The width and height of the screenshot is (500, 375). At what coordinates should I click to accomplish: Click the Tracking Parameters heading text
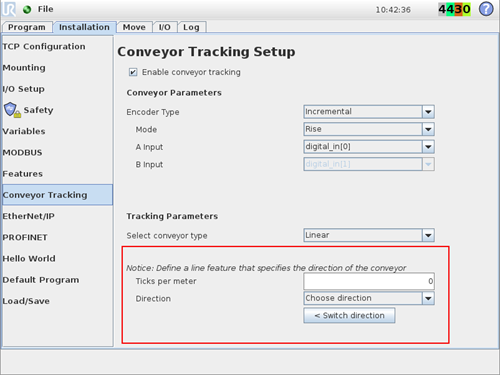pos(172,216)
